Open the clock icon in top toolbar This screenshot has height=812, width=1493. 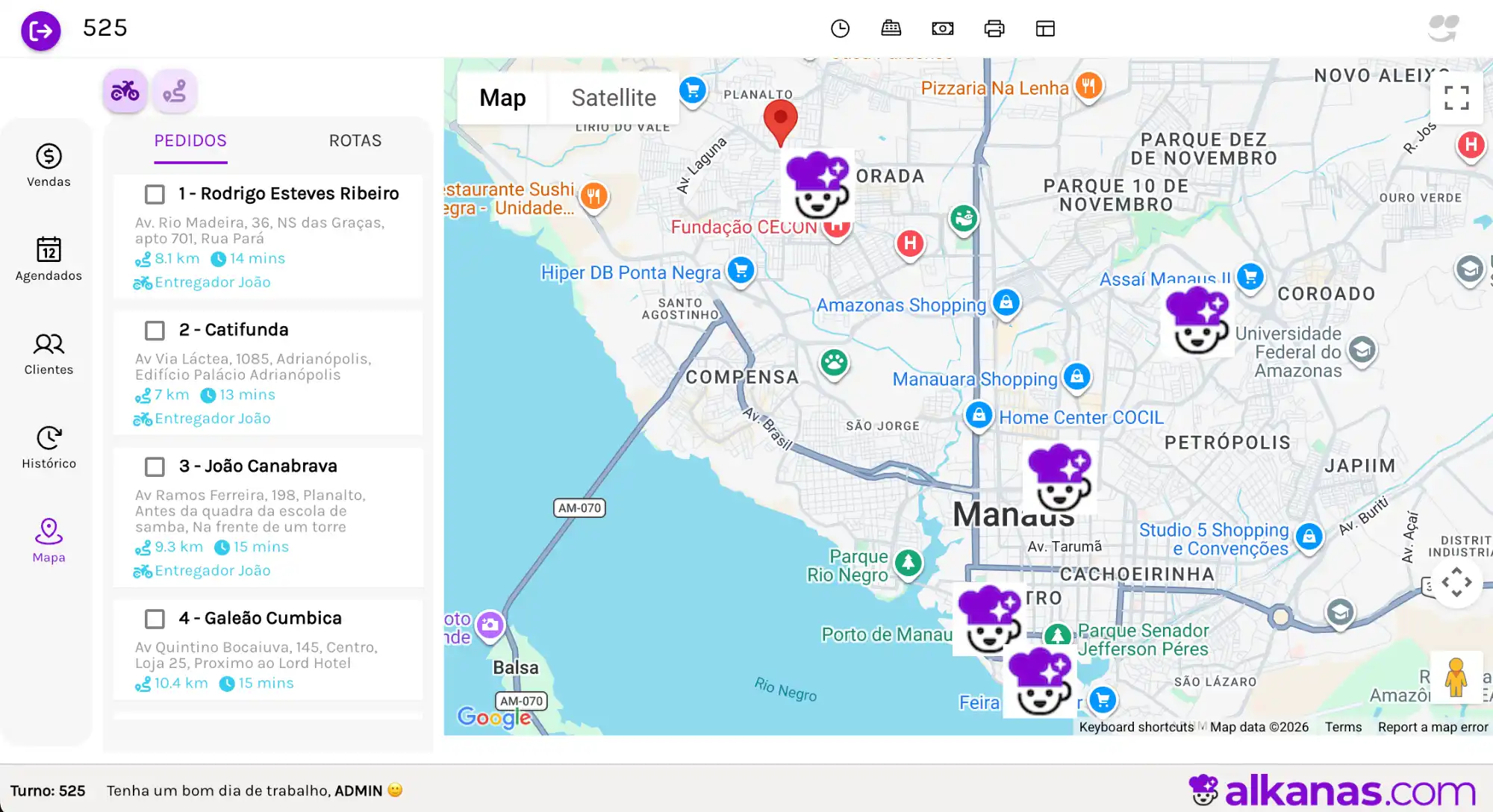tap(840, 28)
